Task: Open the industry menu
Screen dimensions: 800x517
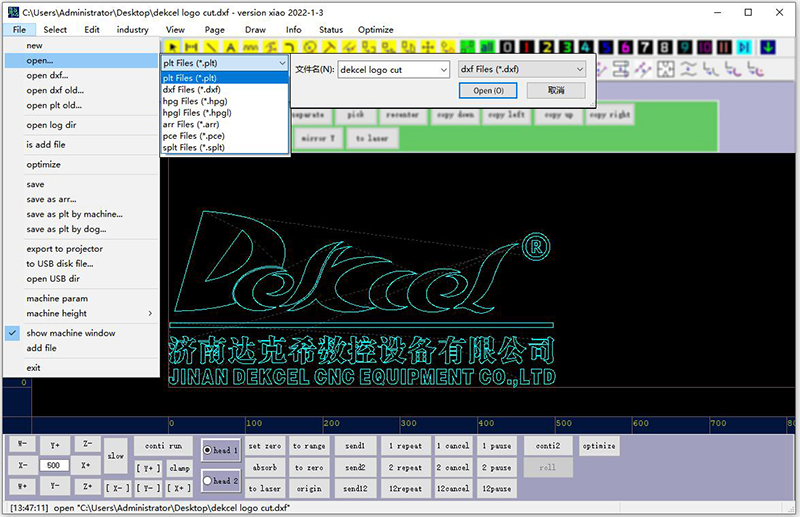Action: (133, 30)
